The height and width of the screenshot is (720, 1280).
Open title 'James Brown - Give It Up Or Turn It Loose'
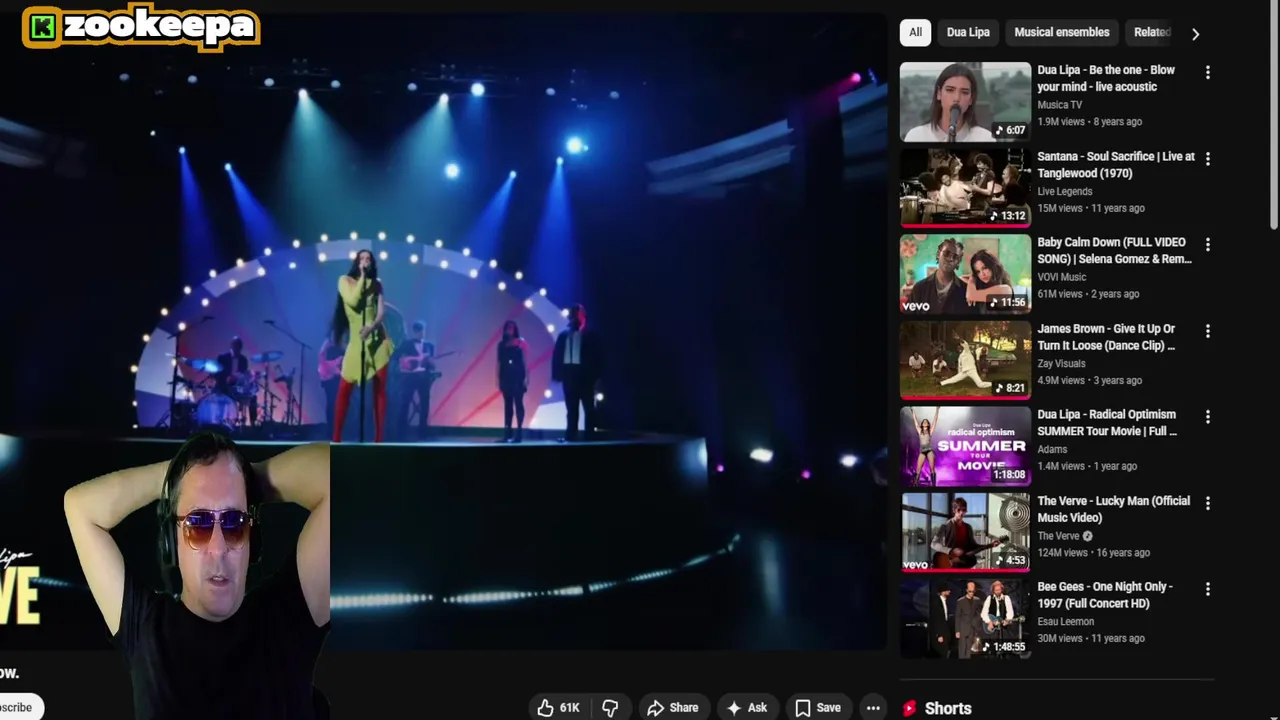point(1106,337)
